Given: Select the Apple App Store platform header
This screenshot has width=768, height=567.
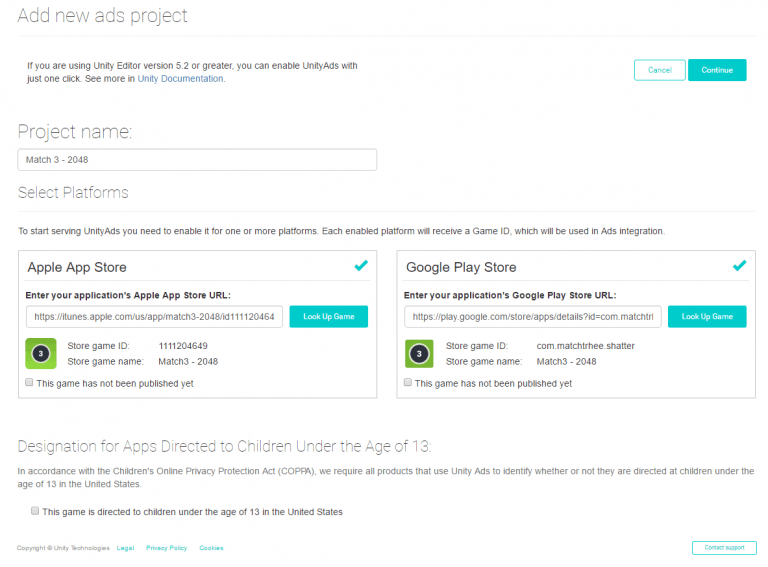Looking at the screenshot, I should [x=77, y=267].
